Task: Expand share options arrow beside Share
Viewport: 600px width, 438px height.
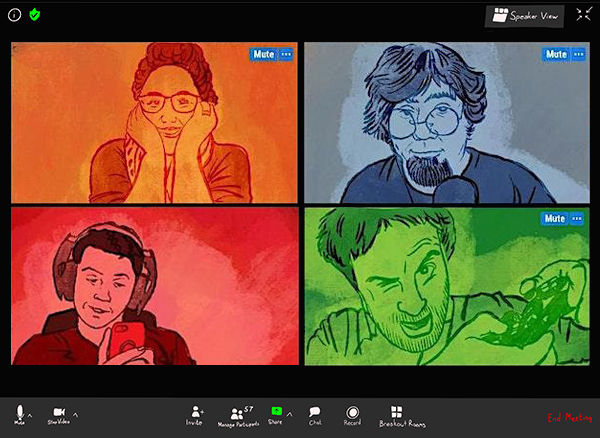Action: coord(290,414)
